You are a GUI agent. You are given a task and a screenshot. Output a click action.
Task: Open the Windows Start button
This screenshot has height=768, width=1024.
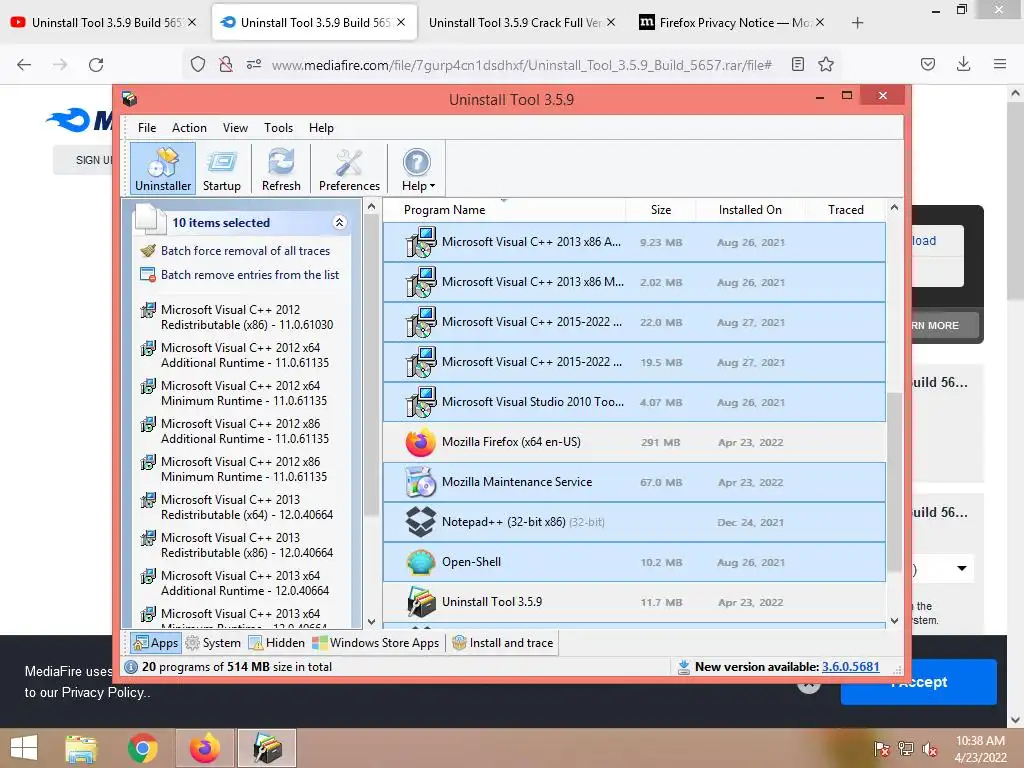pos(24,748)
